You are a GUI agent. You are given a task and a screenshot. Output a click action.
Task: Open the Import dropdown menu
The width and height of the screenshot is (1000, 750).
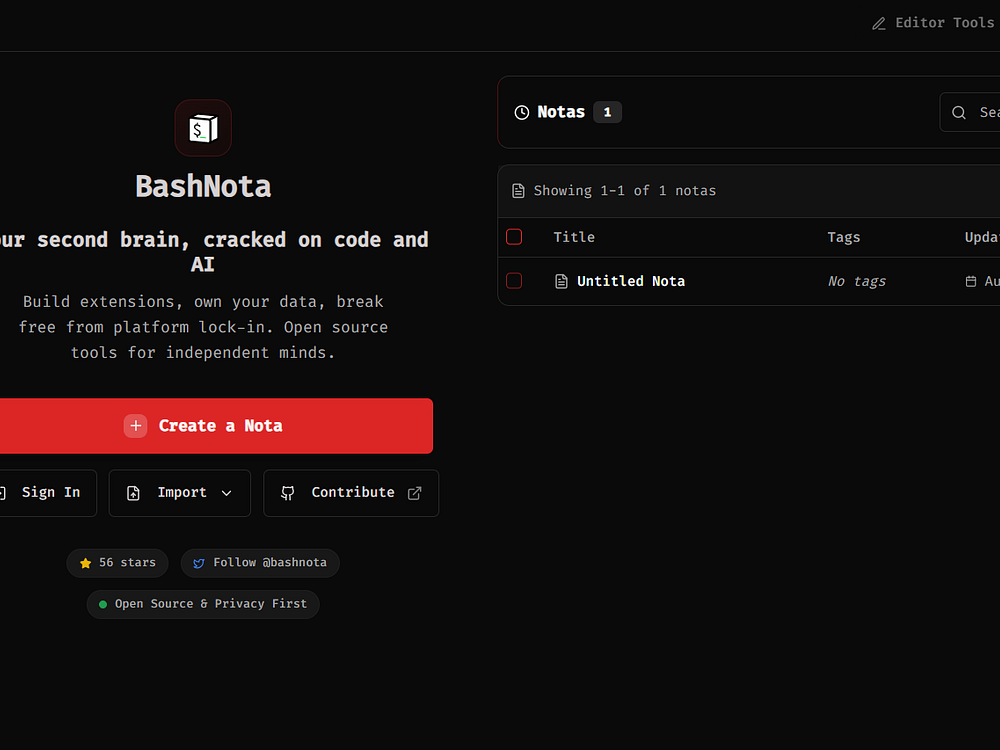click(x=180, y=493)
